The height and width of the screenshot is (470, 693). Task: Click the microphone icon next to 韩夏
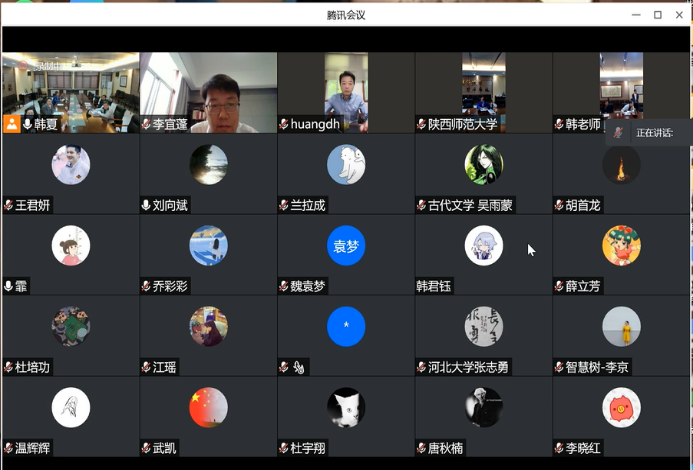click(27, 124)
